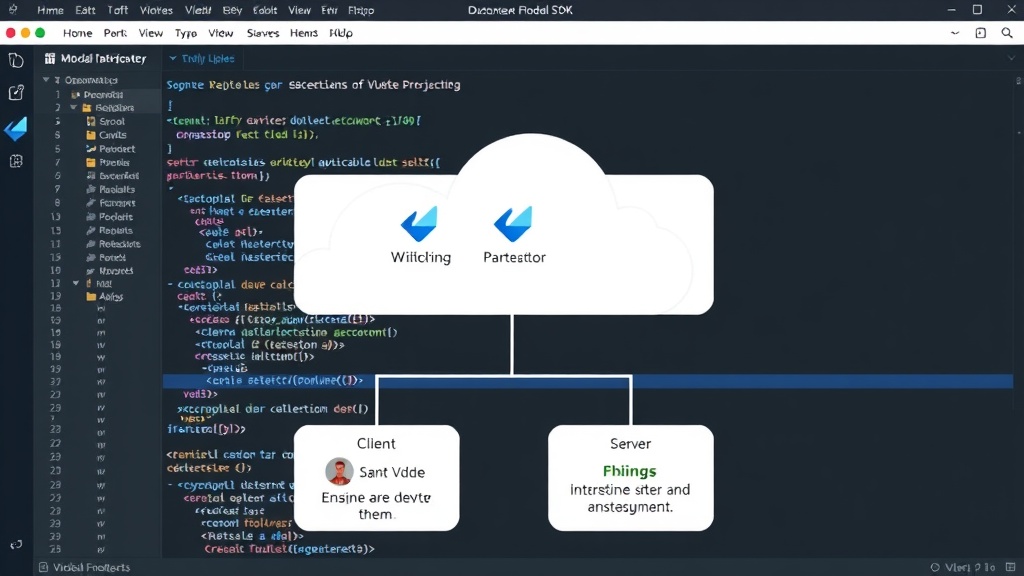Click the green Fhiings label
Viewport: 1024px width, 576px height.
tap(630, 471)
